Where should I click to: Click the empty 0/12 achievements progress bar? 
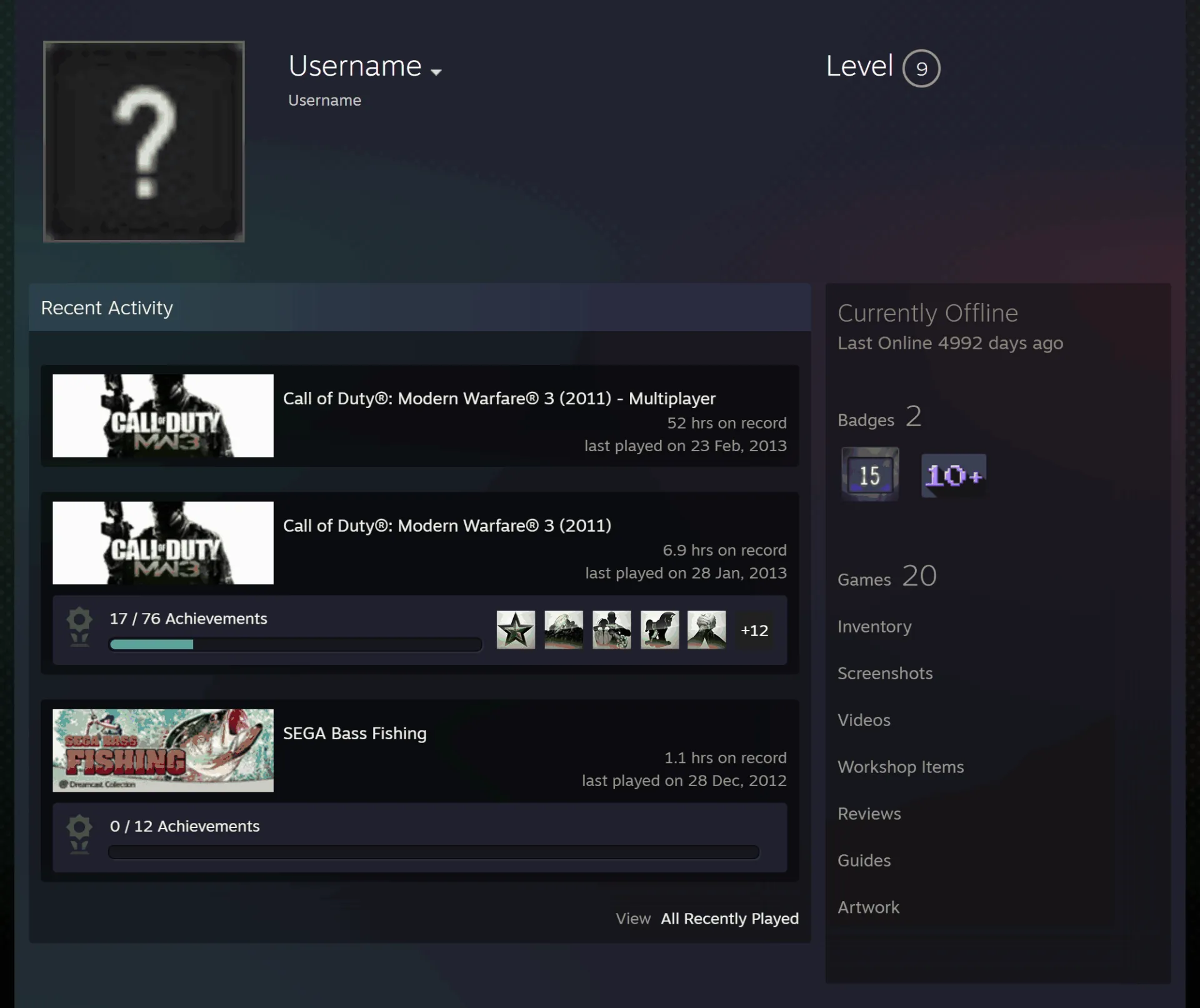[434, 852]
